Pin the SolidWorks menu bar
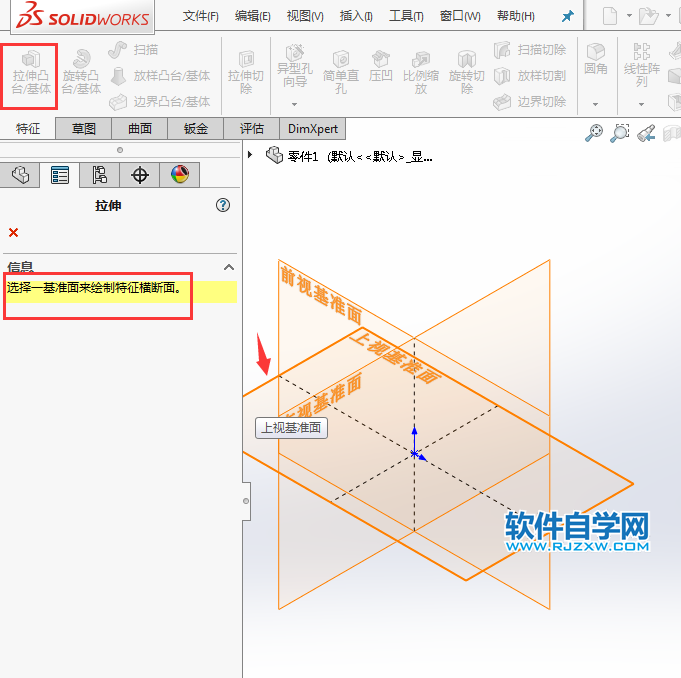The width and height of the screenshot is (681, 678). click(x=568, y=16)
